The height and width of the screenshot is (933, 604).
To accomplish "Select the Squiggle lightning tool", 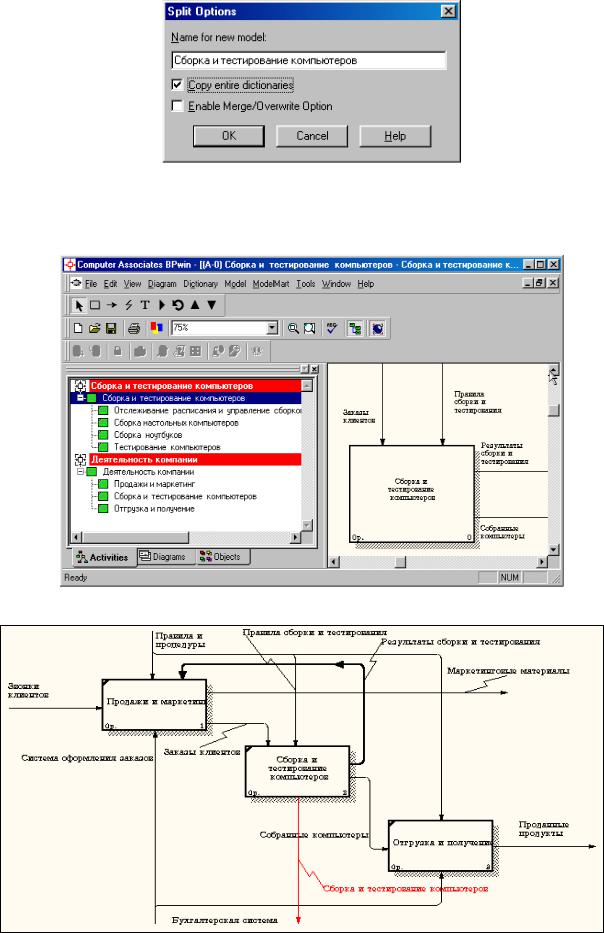I will point(129,305).
